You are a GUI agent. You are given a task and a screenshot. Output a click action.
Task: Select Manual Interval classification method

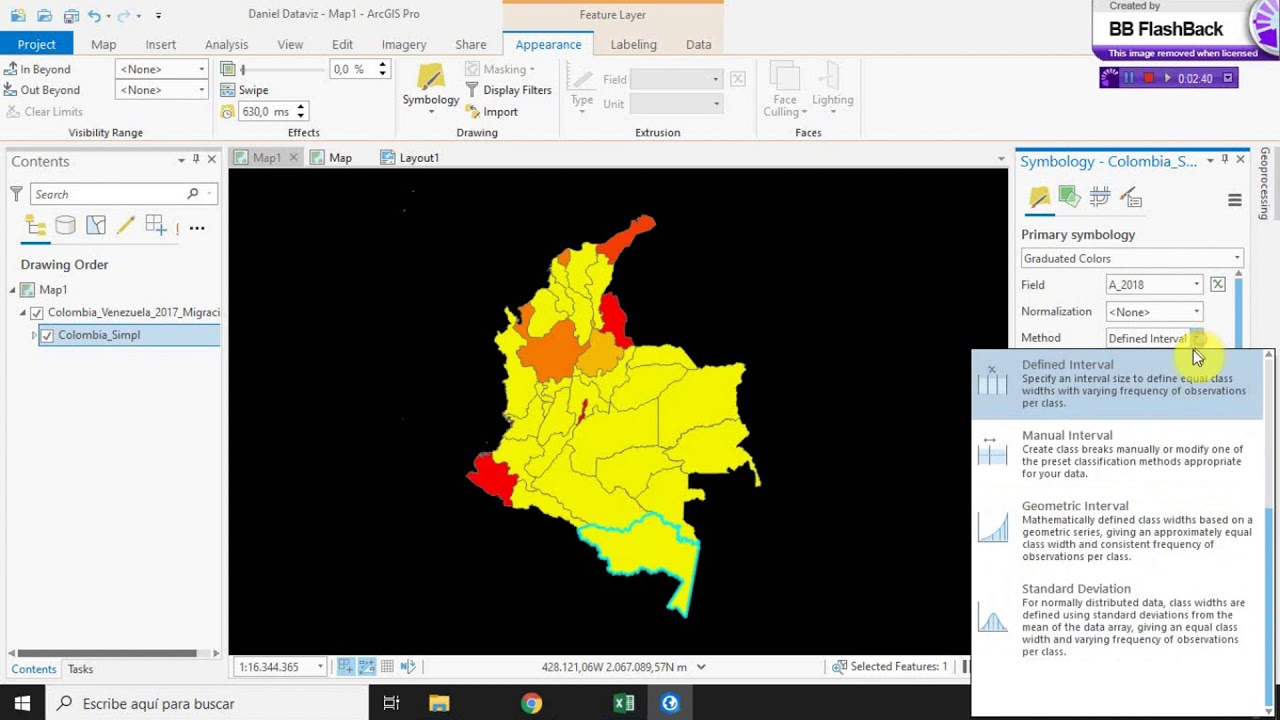point(1118,454)
